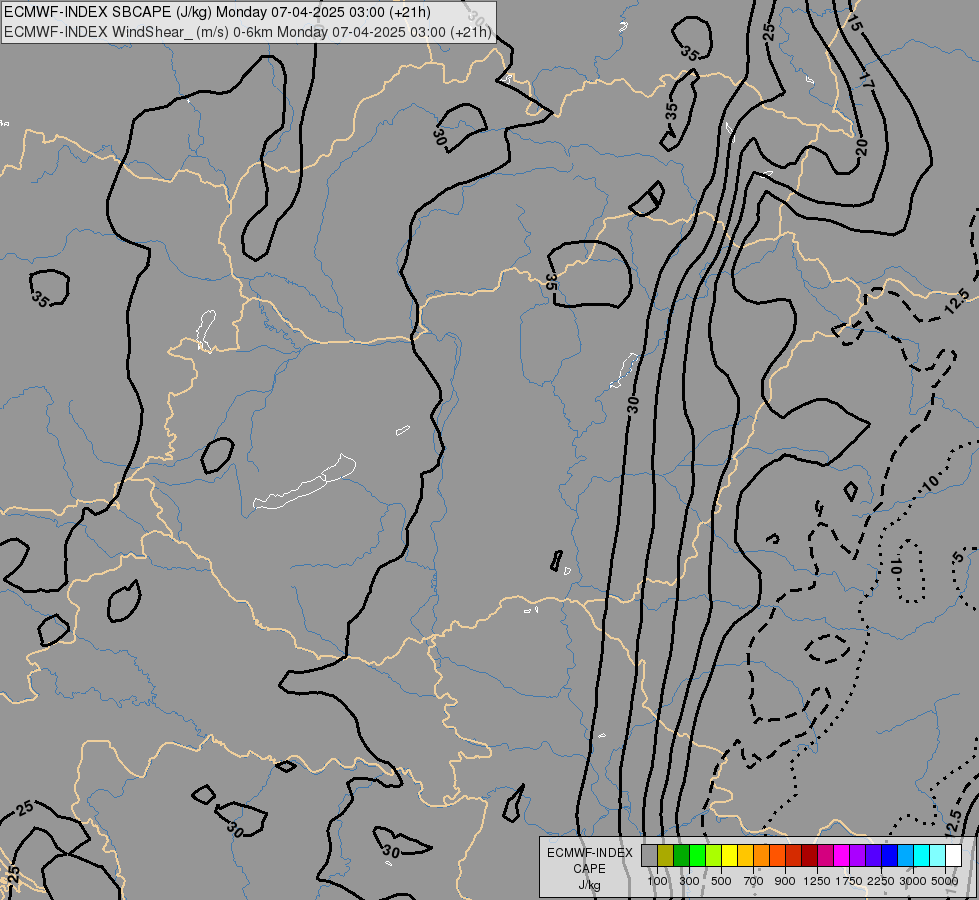This screenshot has width=979, height=900.
Task: Click the contour label 15
Action: (x=854, y=24)
